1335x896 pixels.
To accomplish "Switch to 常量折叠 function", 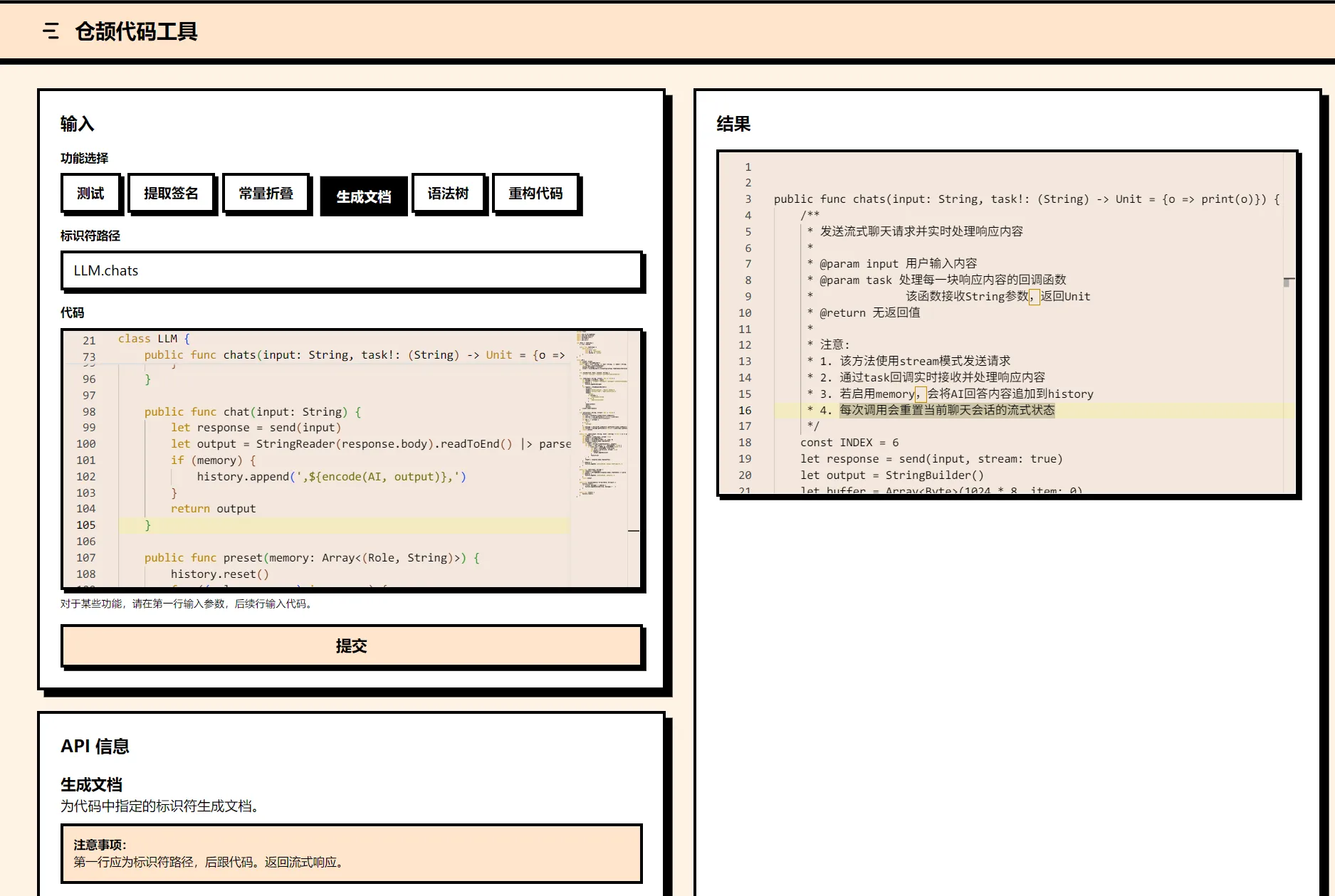I will 266,194.
